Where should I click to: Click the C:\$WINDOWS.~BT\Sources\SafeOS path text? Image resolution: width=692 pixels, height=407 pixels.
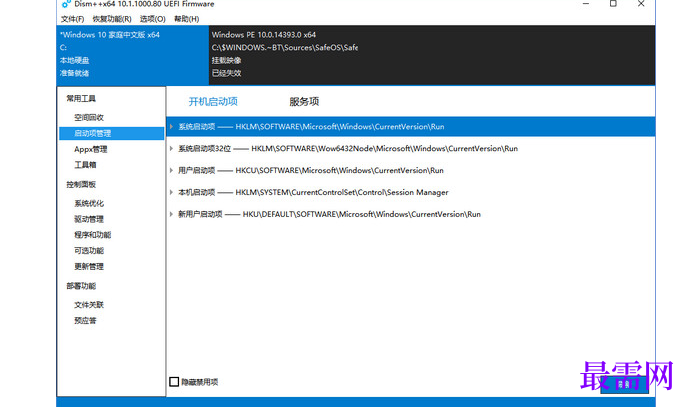click(285, 48)
